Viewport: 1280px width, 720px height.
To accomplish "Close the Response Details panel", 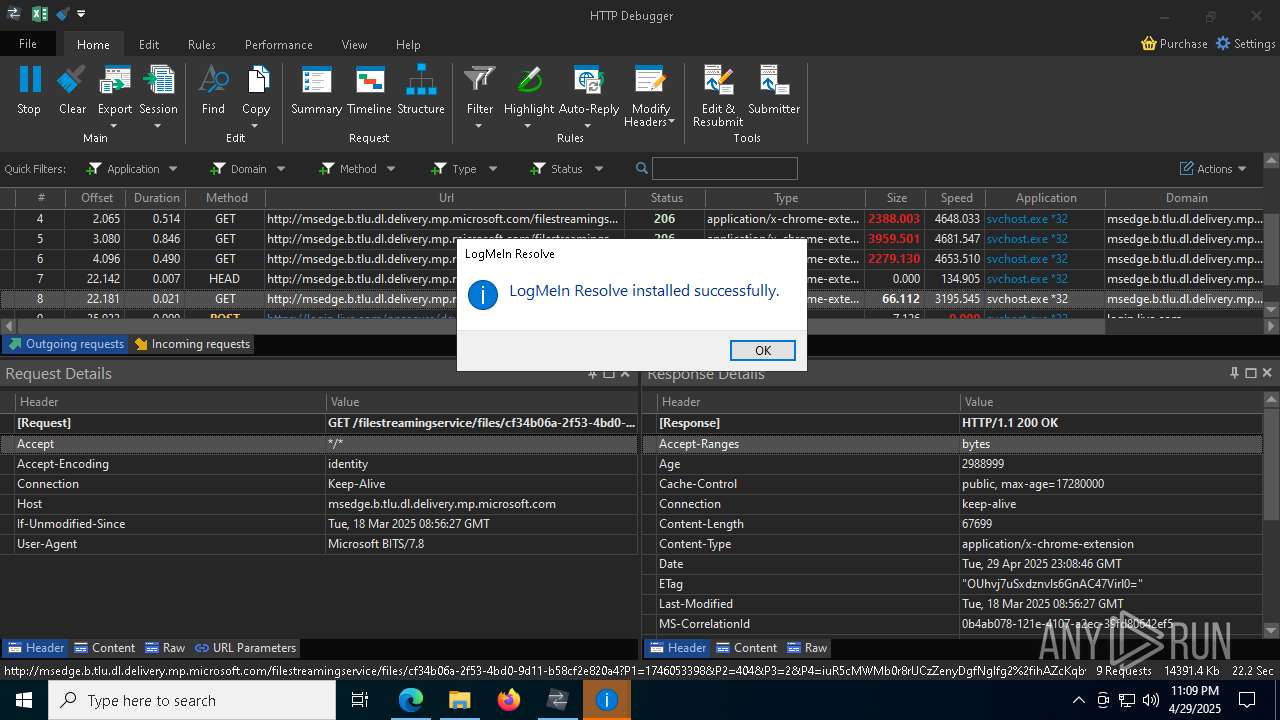I will 1267,373.
